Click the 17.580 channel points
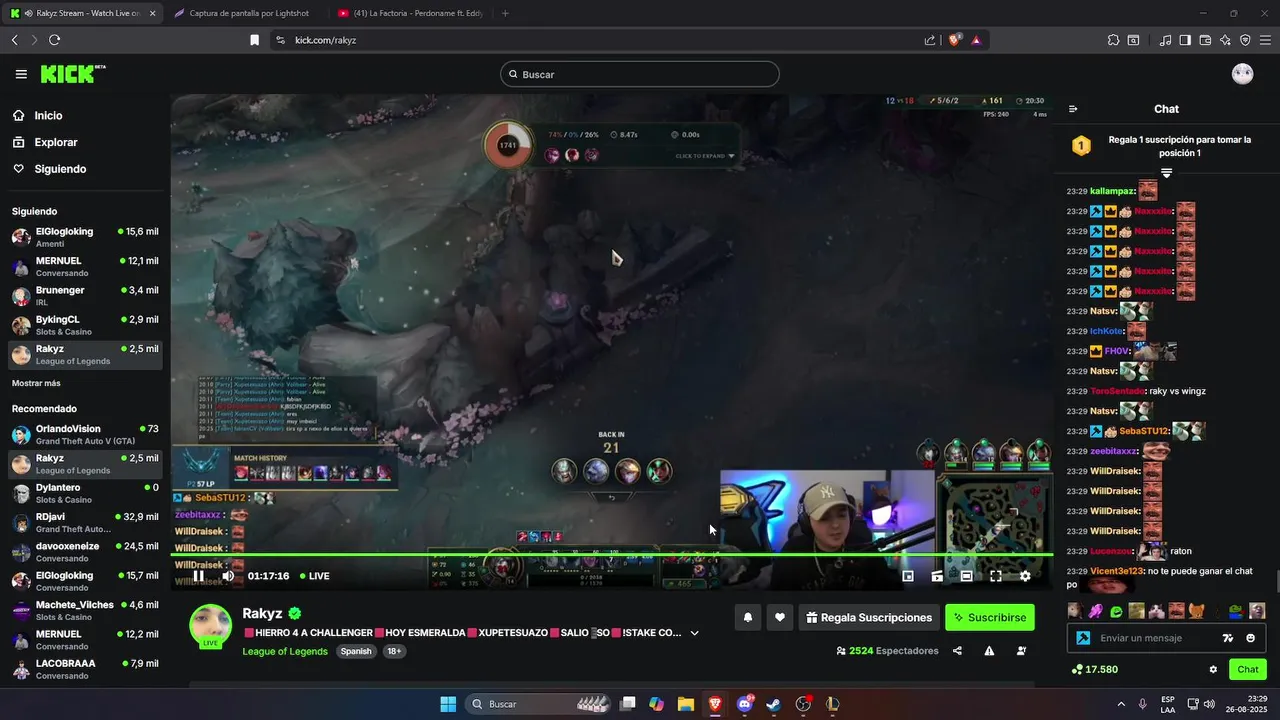This screenshot has height=720, width=1280. coord(1095,670)
